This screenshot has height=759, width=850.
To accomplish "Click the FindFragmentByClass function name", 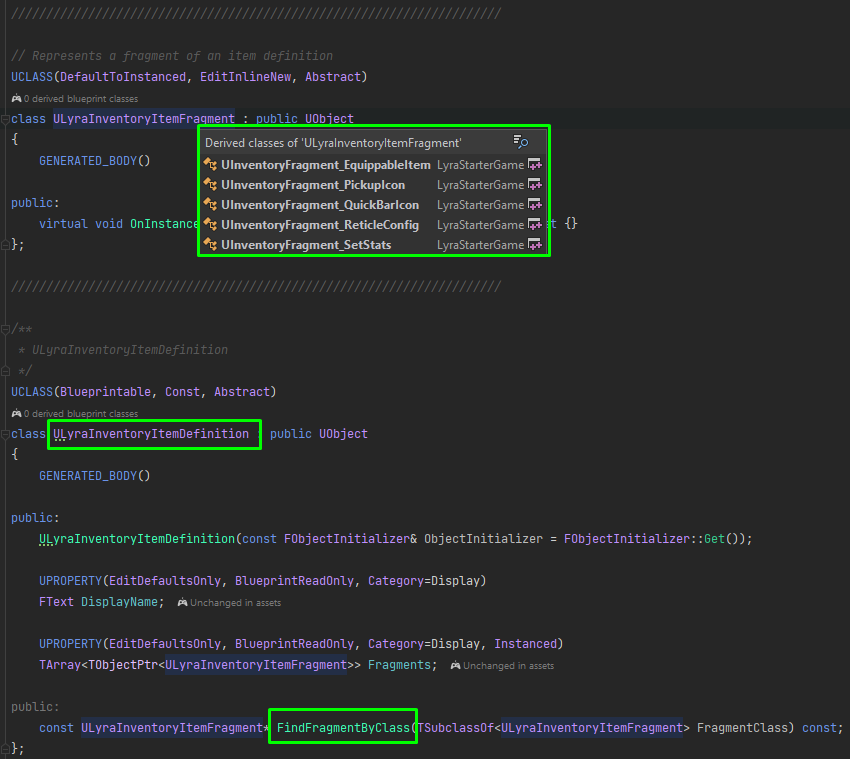I will (x=343, y=728).
